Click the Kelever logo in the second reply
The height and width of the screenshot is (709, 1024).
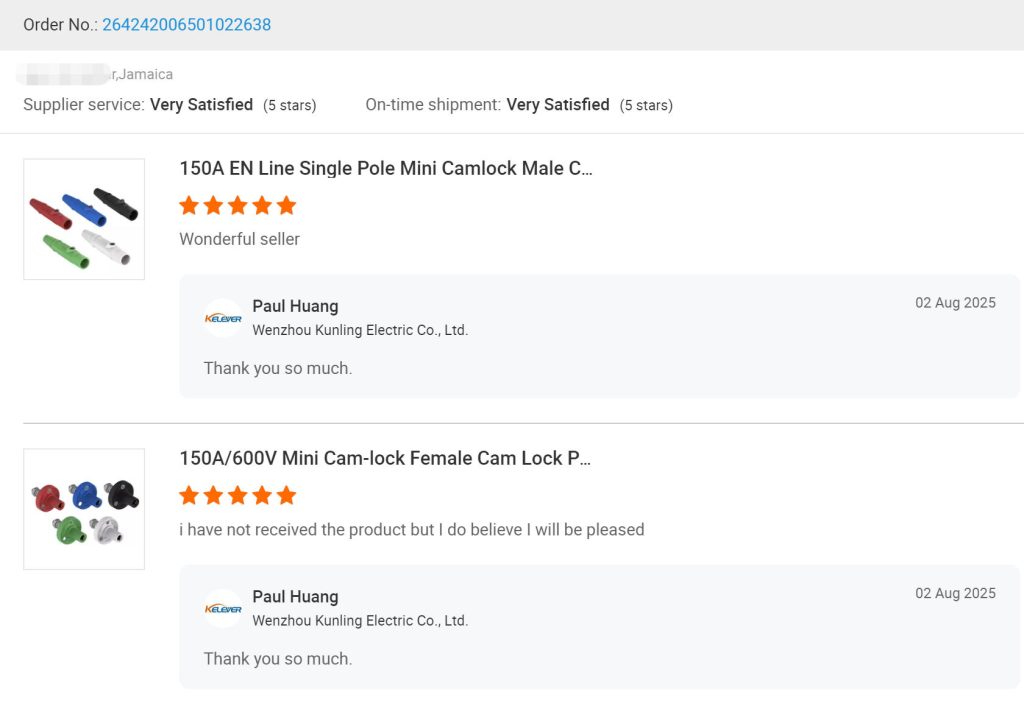(223, 608)
